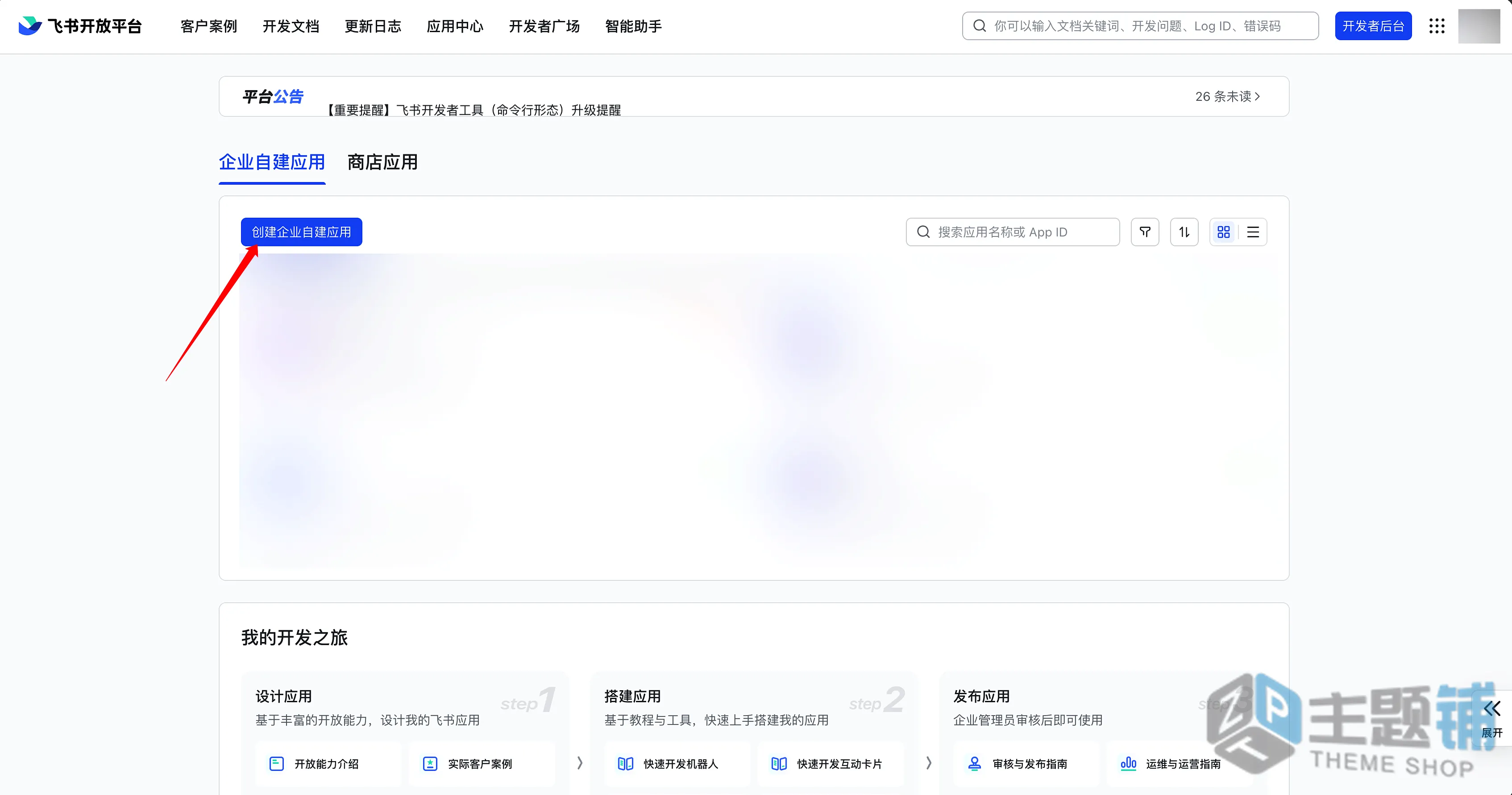1512x795 pixels.
Task: Open 实际客户案例 guide
Action: [481, 763]
